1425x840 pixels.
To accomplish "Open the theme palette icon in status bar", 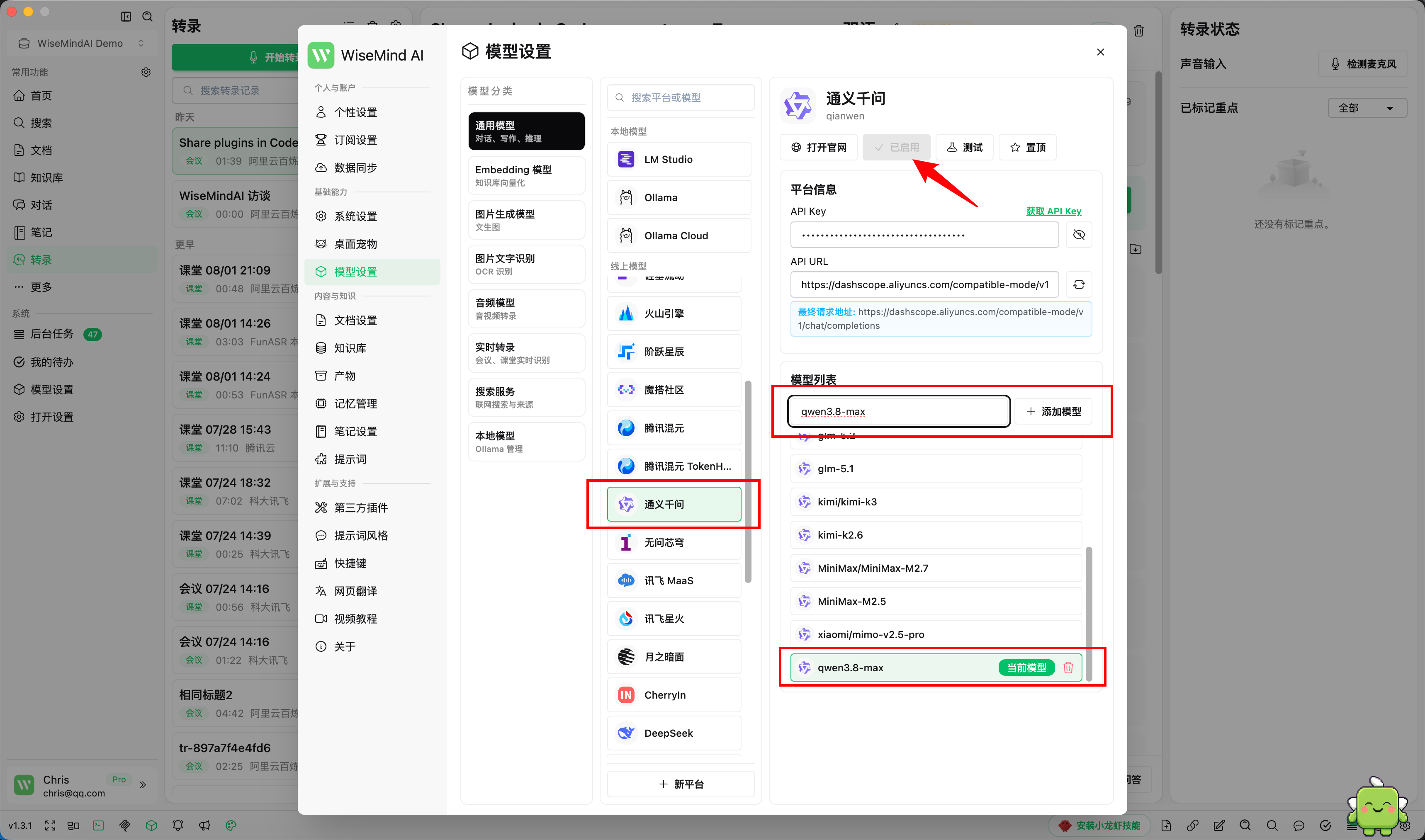I will pyautogui.click(x=231, y=825).
